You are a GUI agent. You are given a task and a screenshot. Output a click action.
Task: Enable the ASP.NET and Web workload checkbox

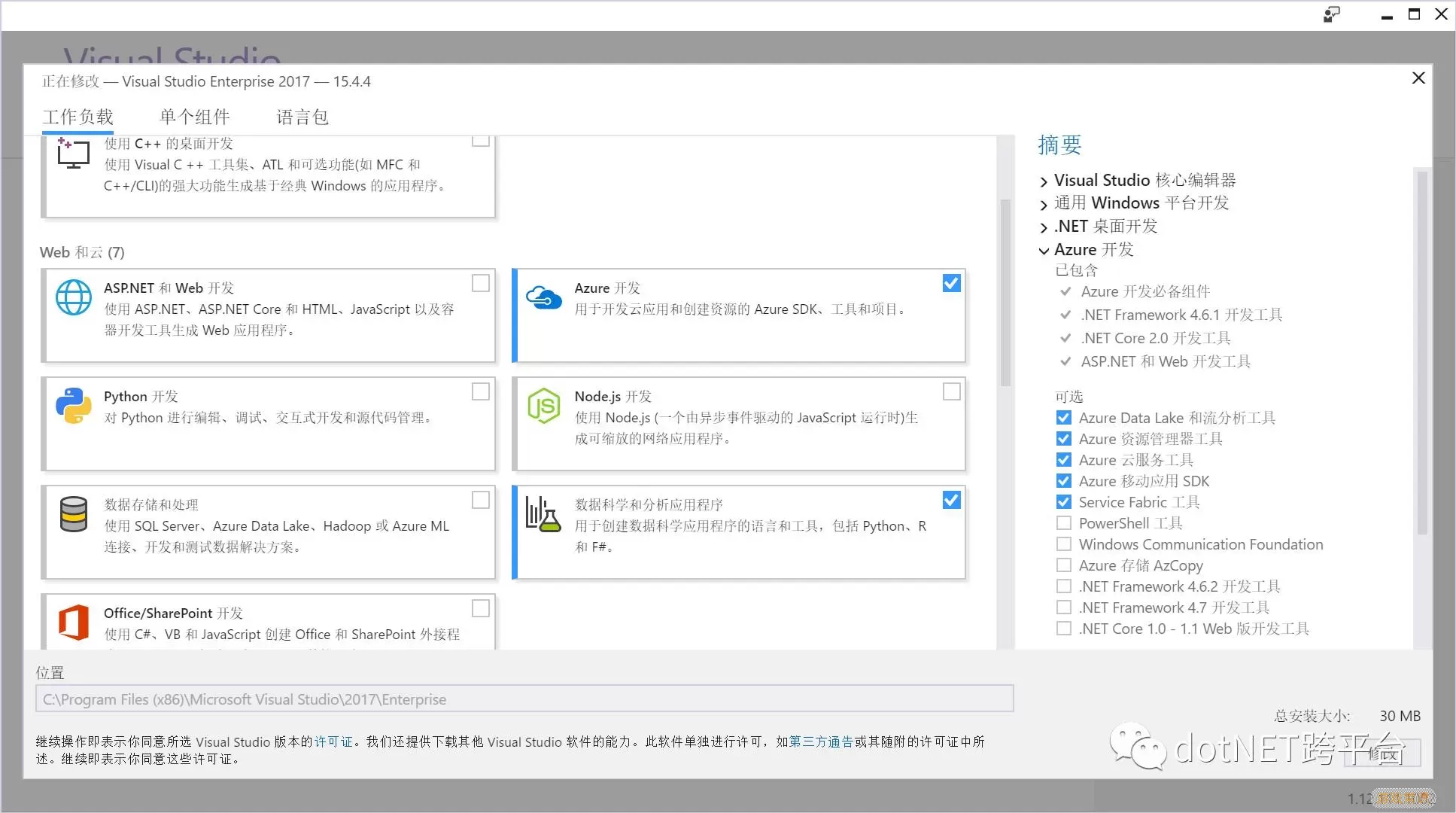[480, 283]
